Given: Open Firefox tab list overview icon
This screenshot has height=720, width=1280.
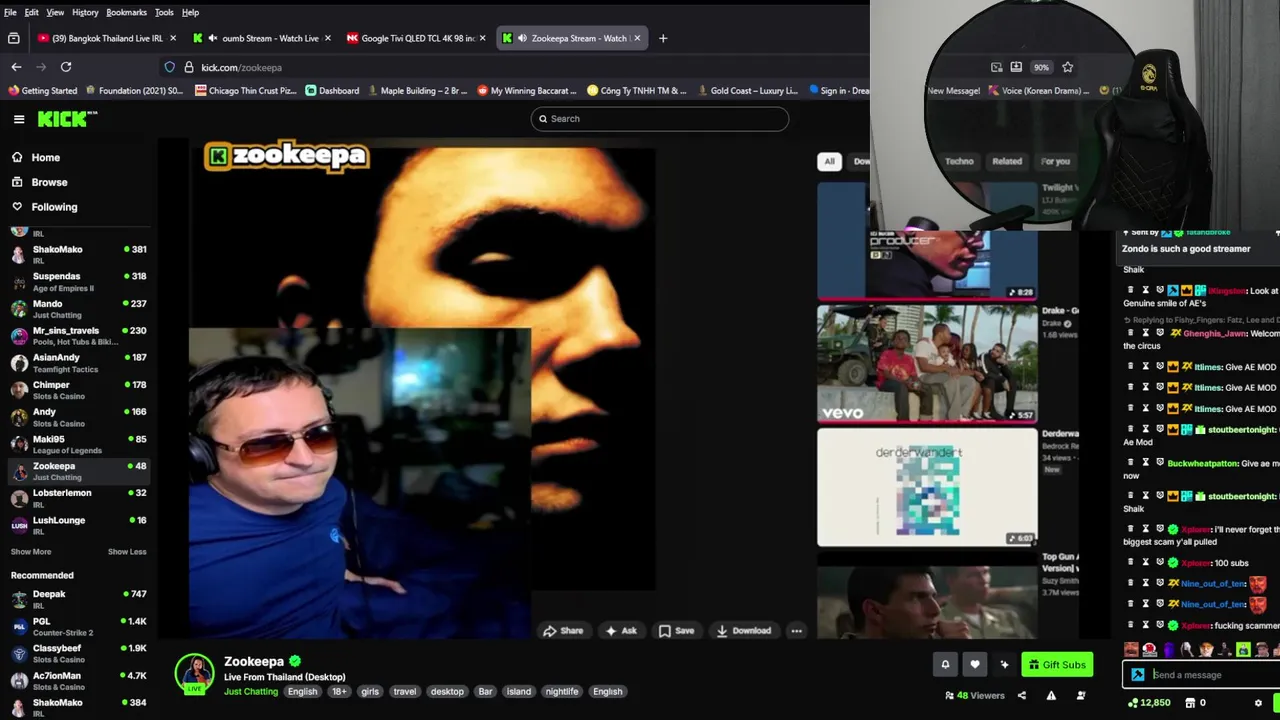Looking at the screenshot, I should (x=14, y=38).
